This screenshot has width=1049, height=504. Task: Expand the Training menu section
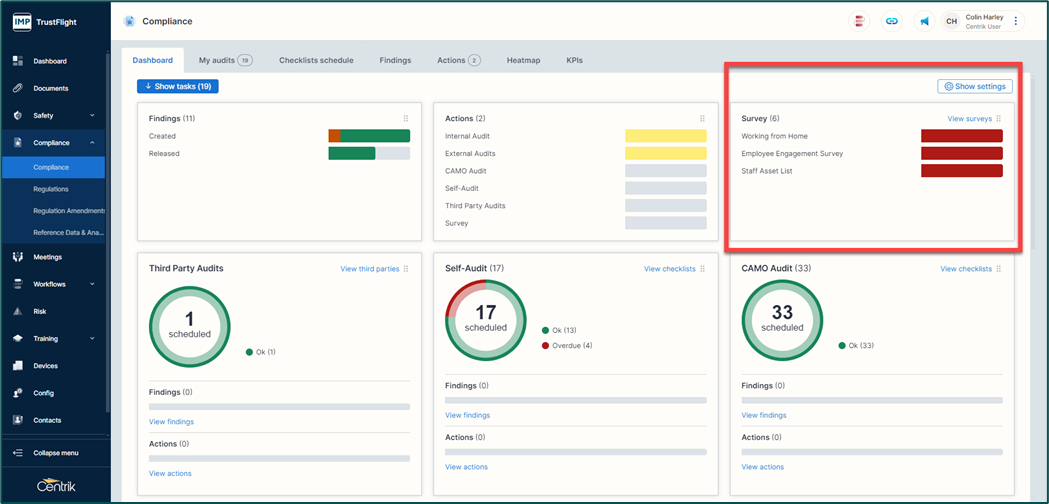[x=92, y=339]
